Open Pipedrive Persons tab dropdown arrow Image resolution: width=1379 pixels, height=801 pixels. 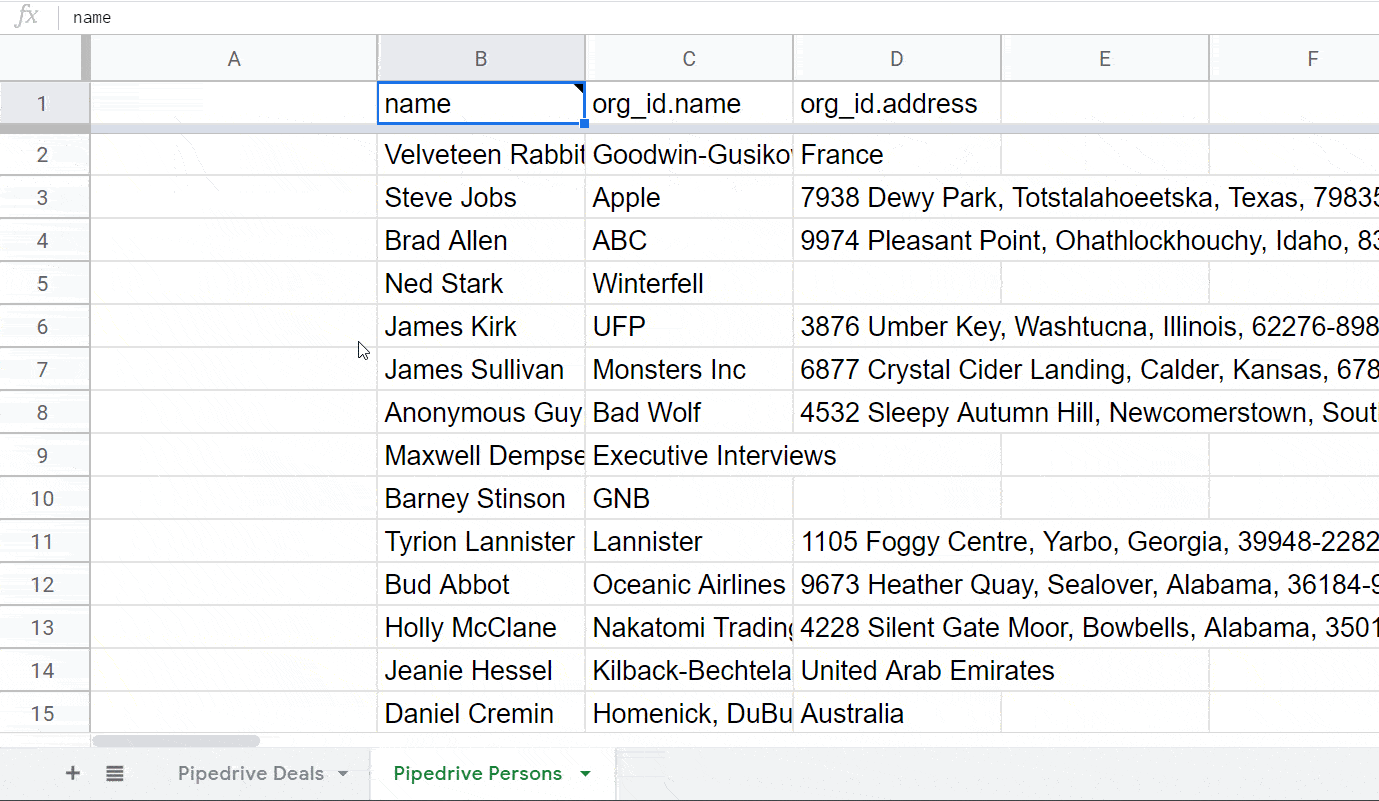[585, 774]
